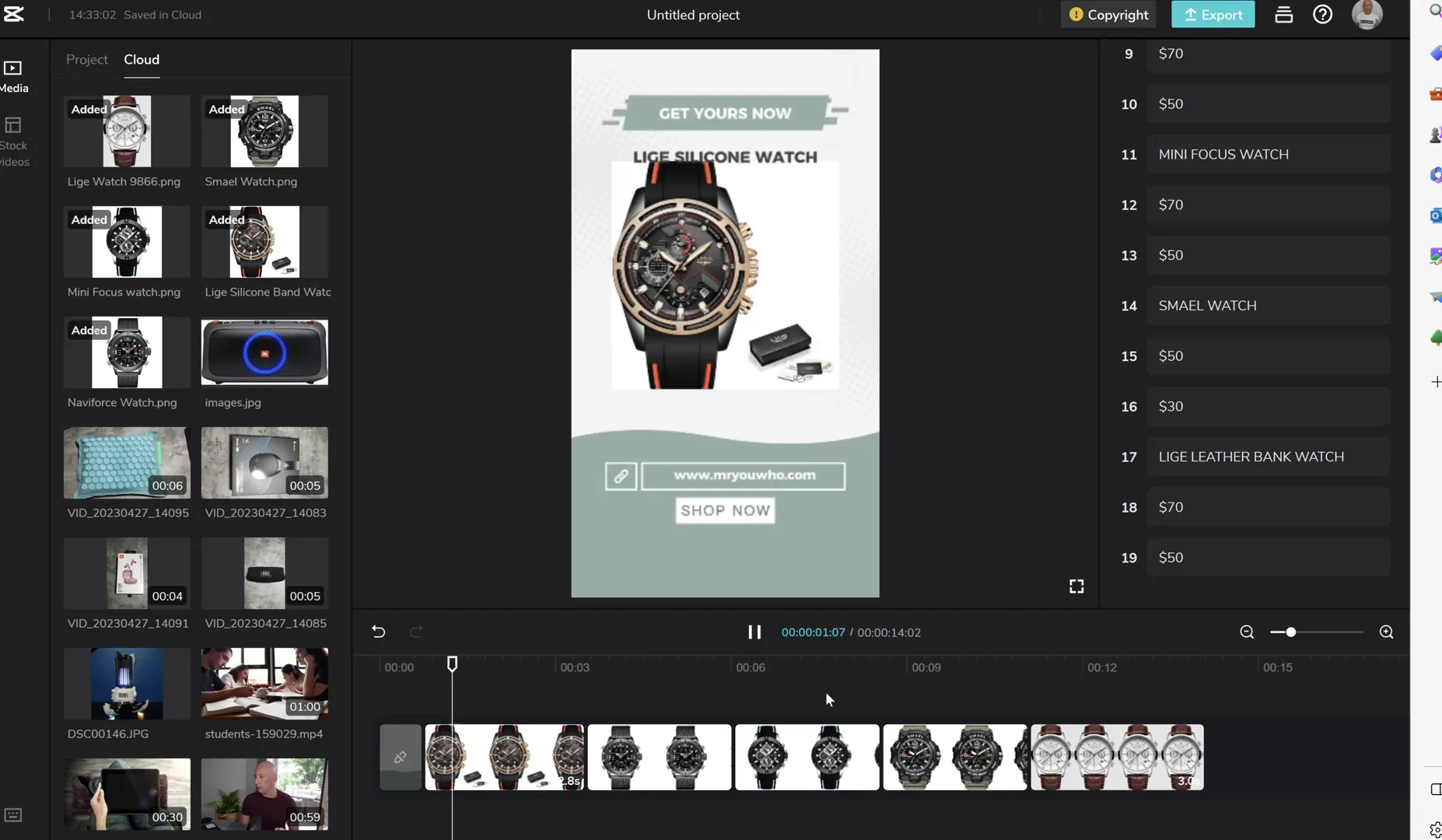Edit text field 18 with $70

tap(1268, 508)
